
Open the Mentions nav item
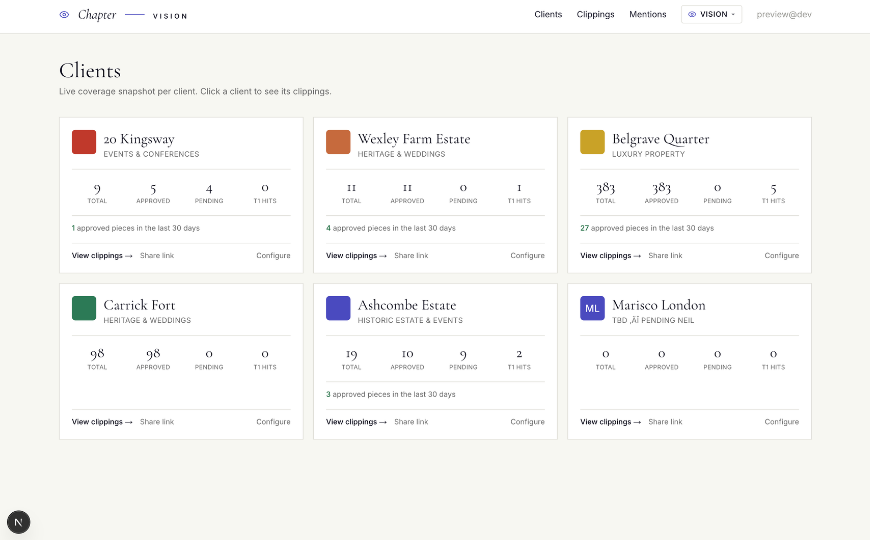click(x=648, y=14)
